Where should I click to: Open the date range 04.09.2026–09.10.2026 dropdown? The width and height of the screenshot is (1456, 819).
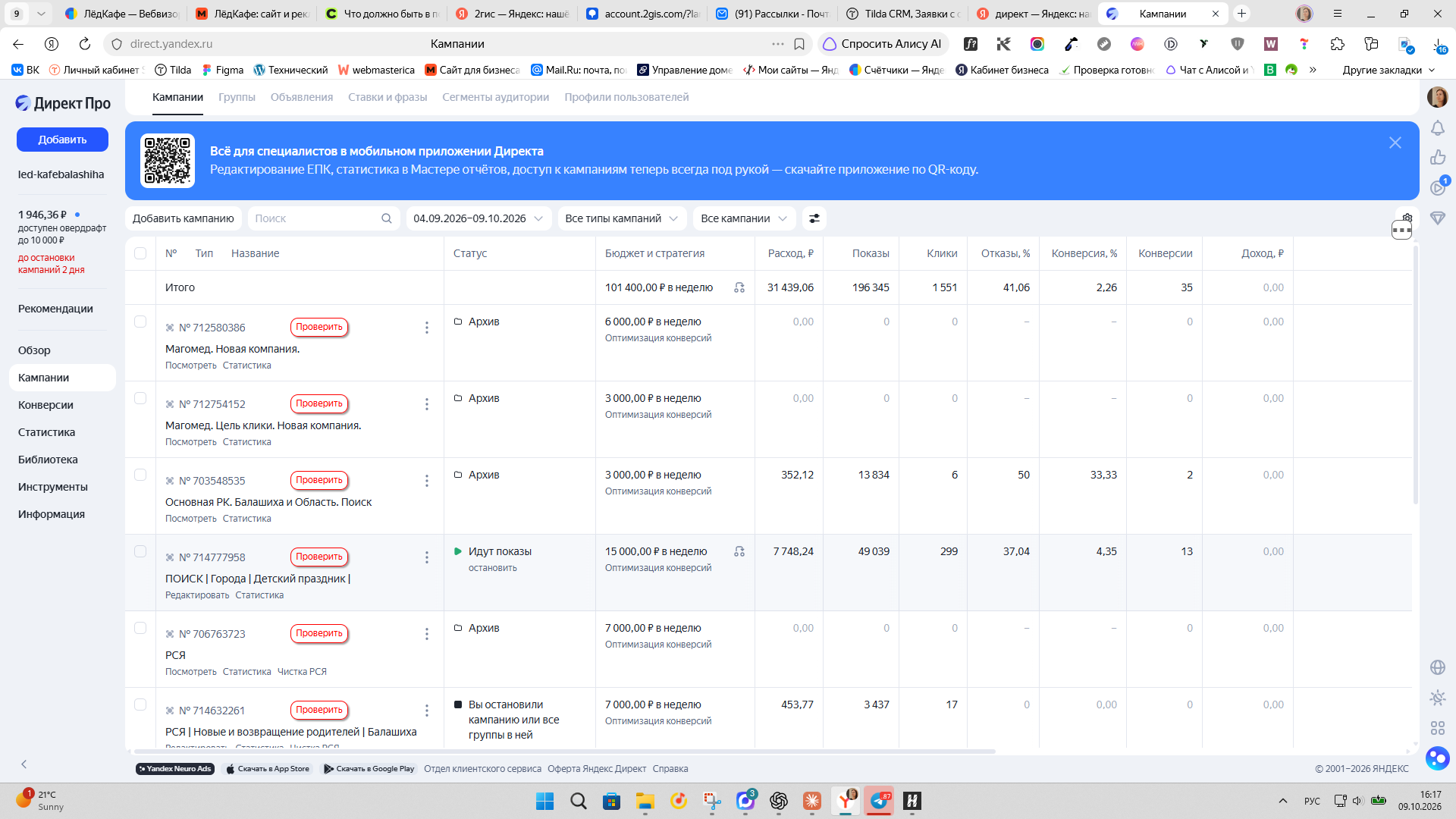point(479,218)
